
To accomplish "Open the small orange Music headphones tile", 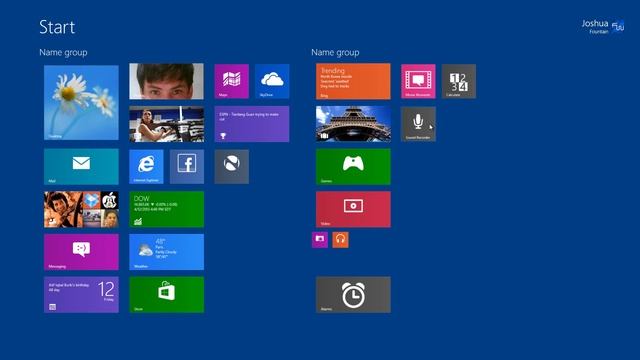I will coord(340,240).
